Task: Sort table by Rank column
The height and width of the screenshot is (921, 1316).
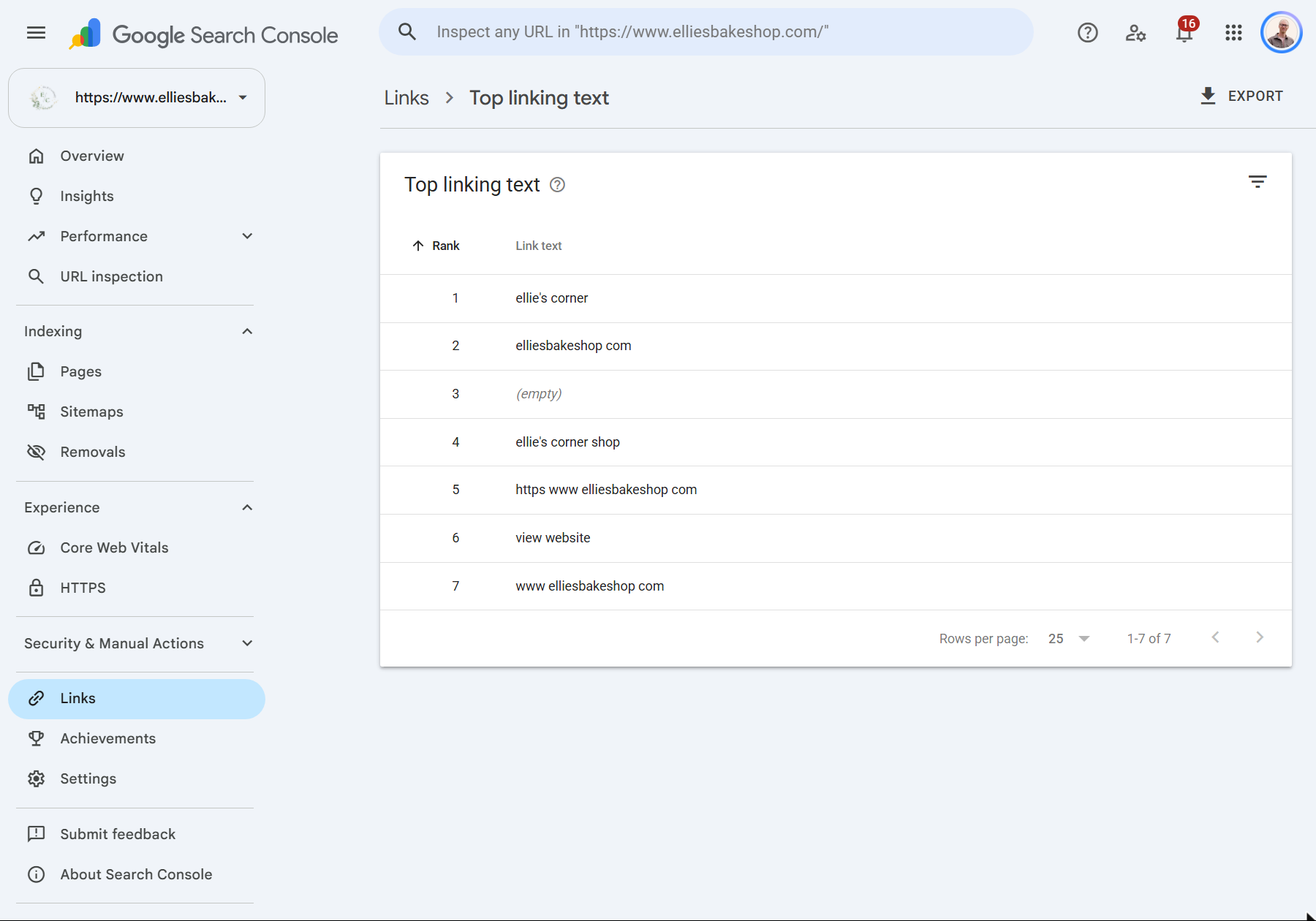Action: point(436,246)
